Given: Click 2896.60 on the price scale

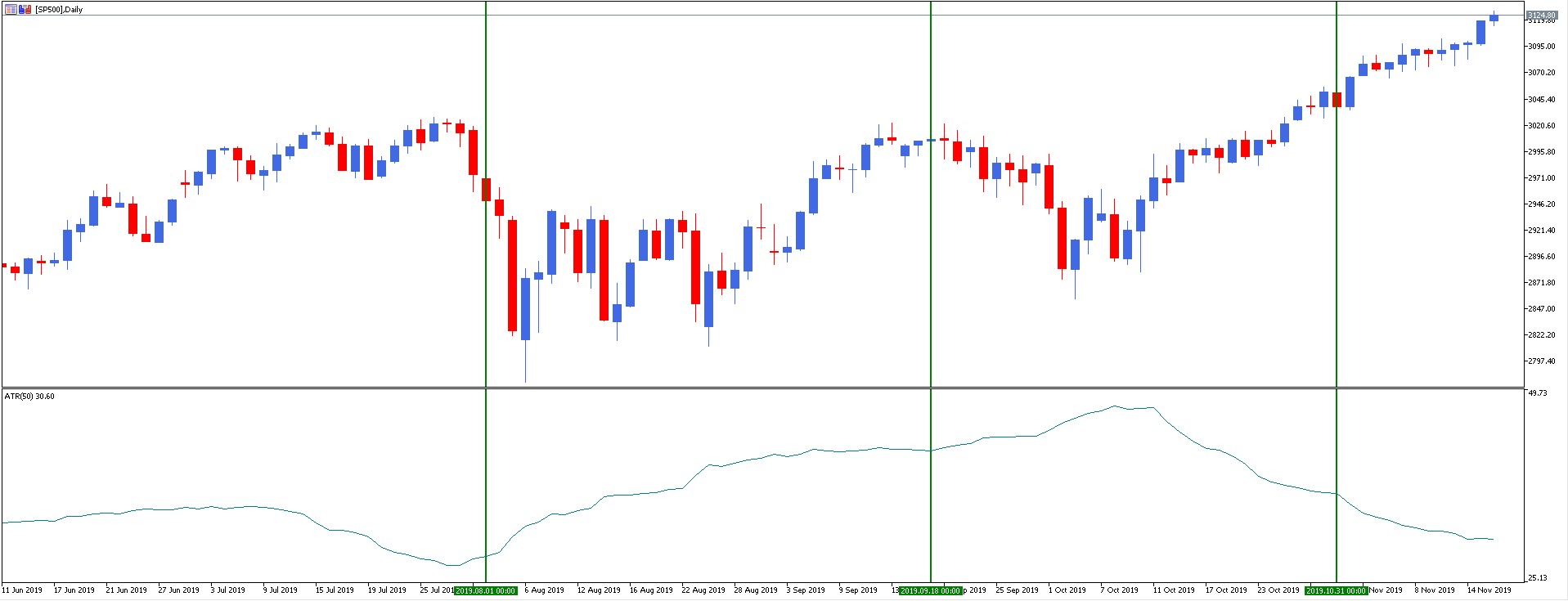Looking at the screenshot, I should tap(1542, 257).
